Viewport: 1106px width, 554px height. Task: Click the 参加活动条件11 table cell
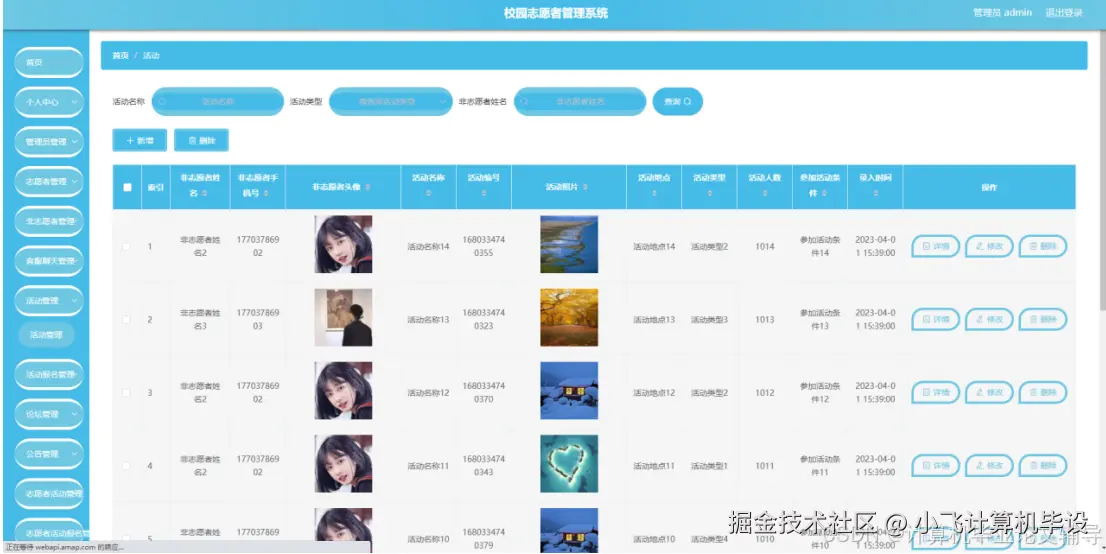[820, 466]
